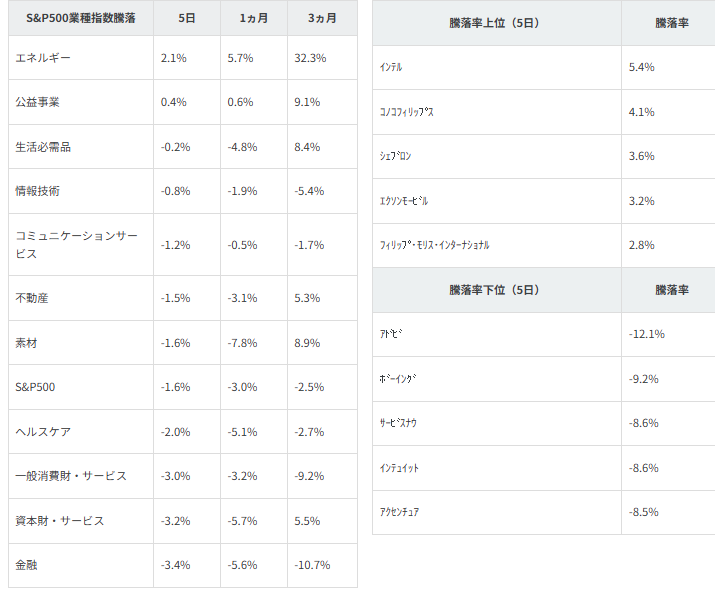Select the ヘルスケア sector cell
The width and height of the screenshot is (715, 600).
pos(43,432)
